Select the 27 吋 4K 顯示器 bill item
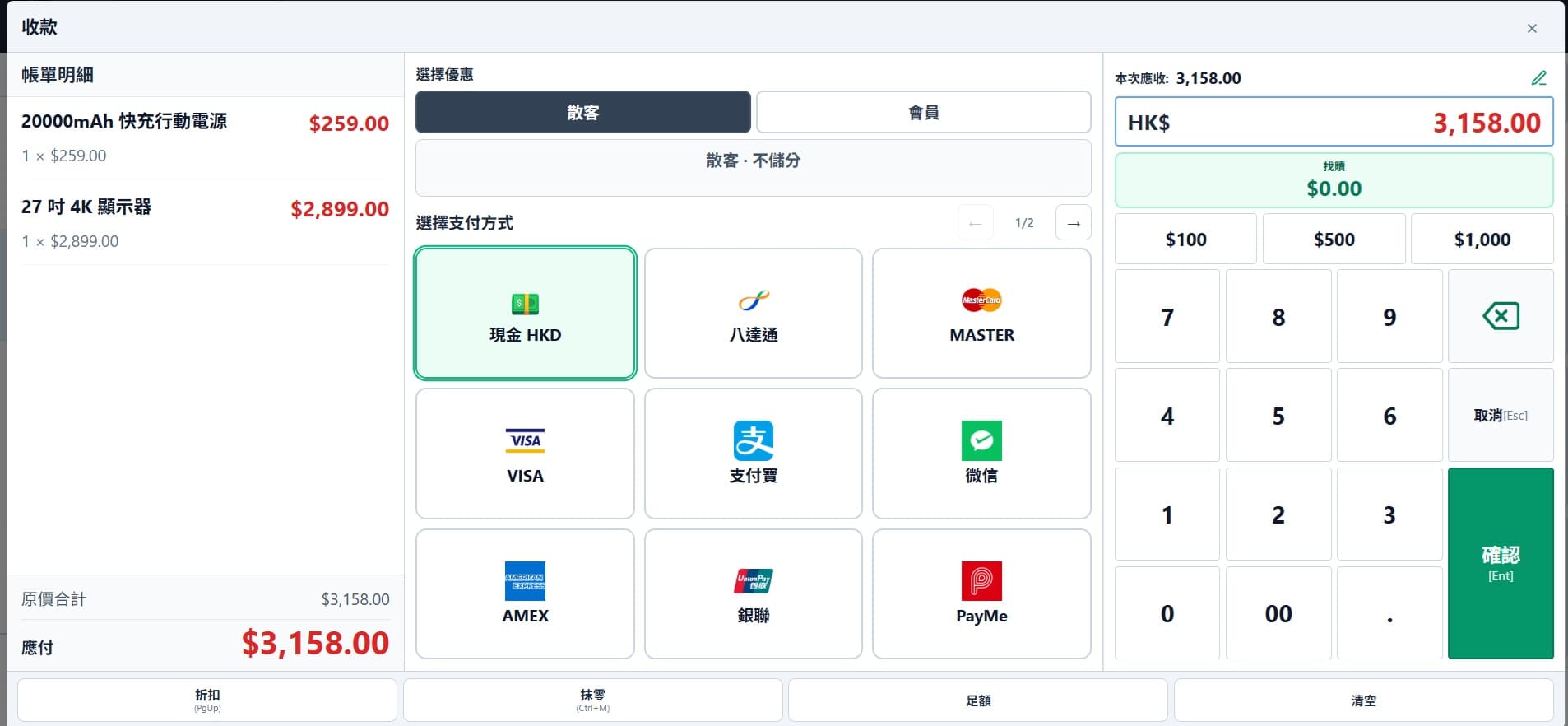This screenshot has height=726, width=1568. coord(205,222)
